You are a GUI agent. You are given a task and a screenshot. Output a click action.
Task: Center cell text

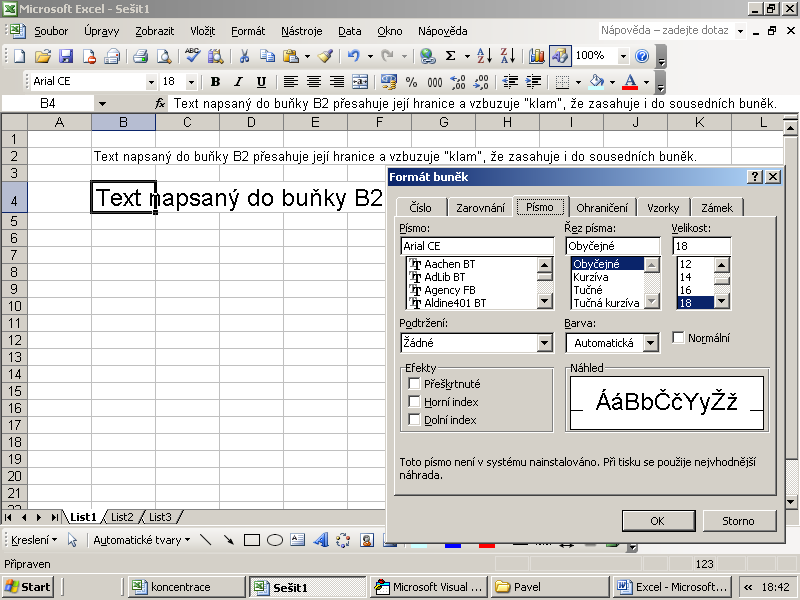point(314,82)
